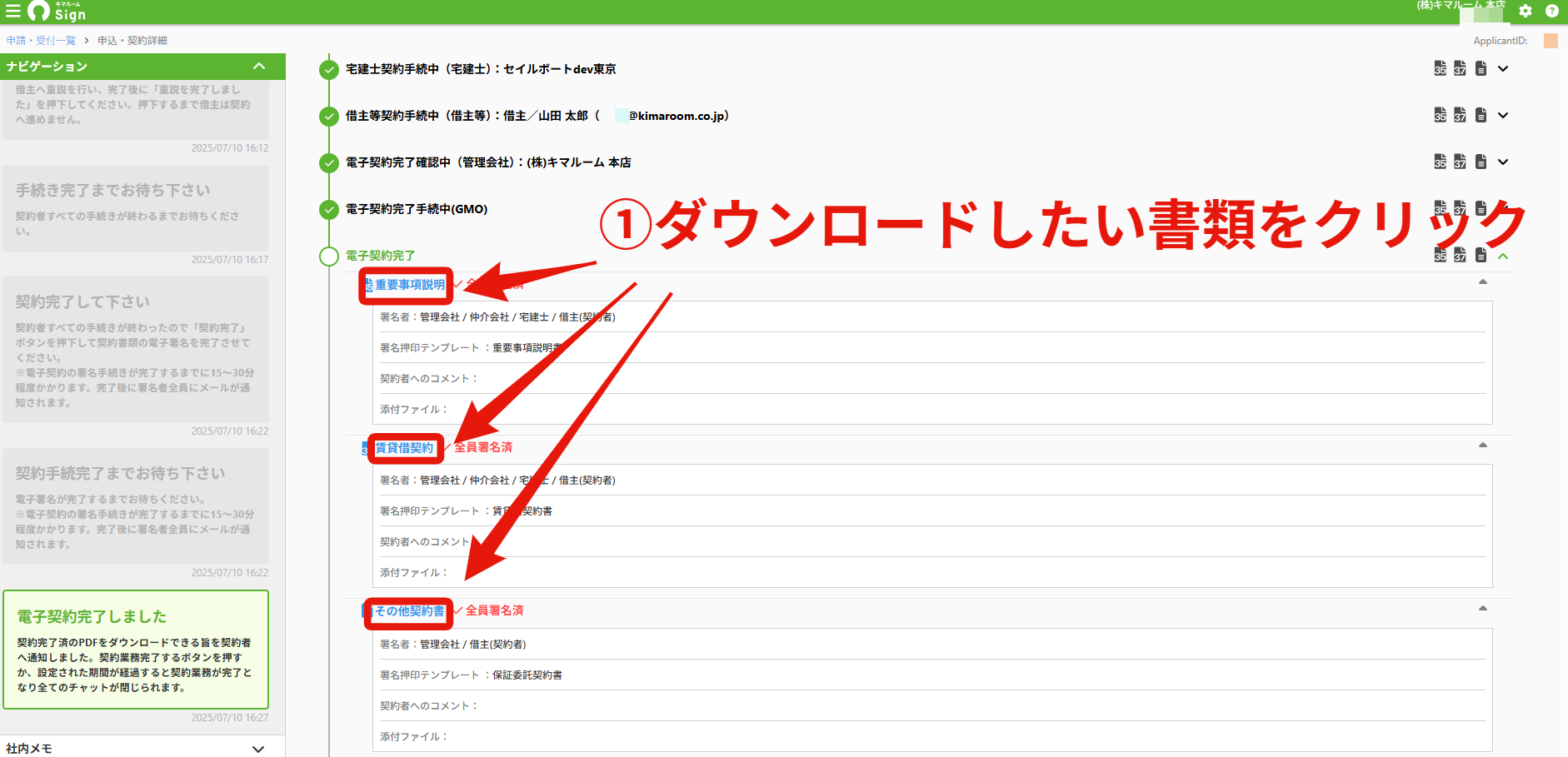Click the orange ApplicantID swatch

(x=1551, y=41)
